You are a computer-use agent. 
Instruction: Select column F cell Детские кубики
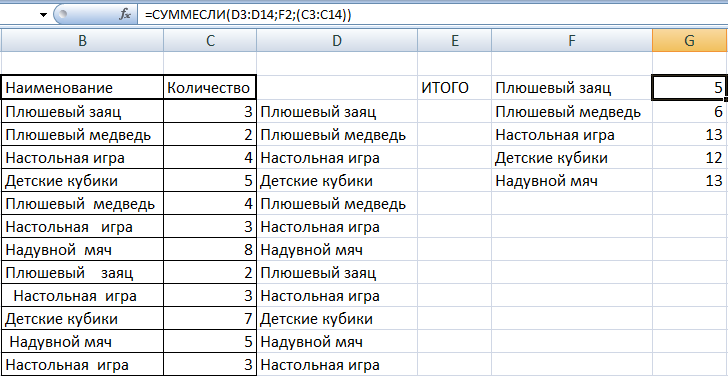point(572,158)
